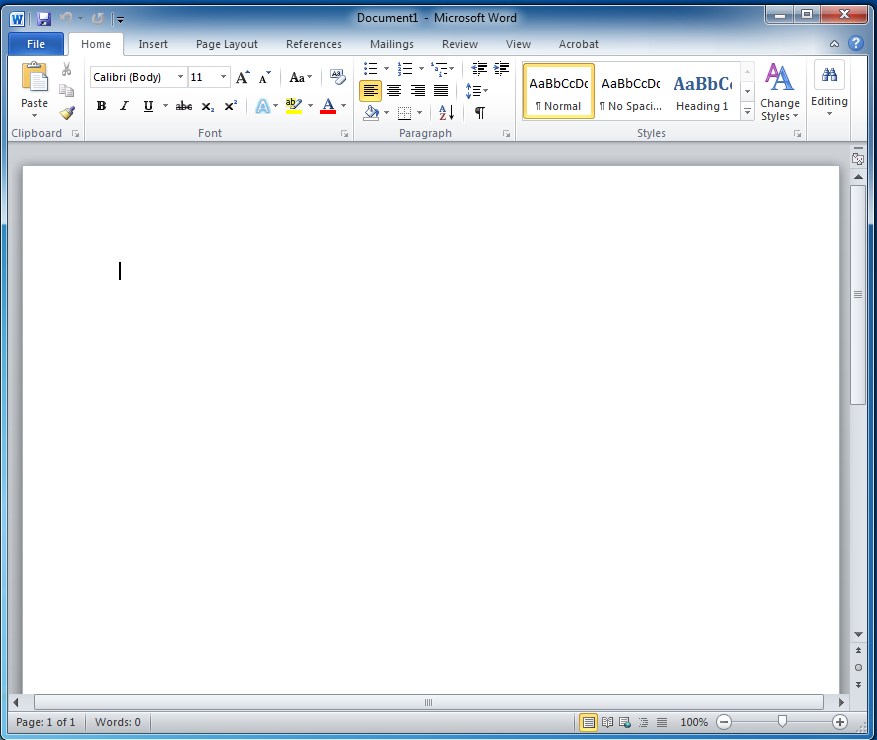Click the Grow Font icon

(x=242, y=77)
